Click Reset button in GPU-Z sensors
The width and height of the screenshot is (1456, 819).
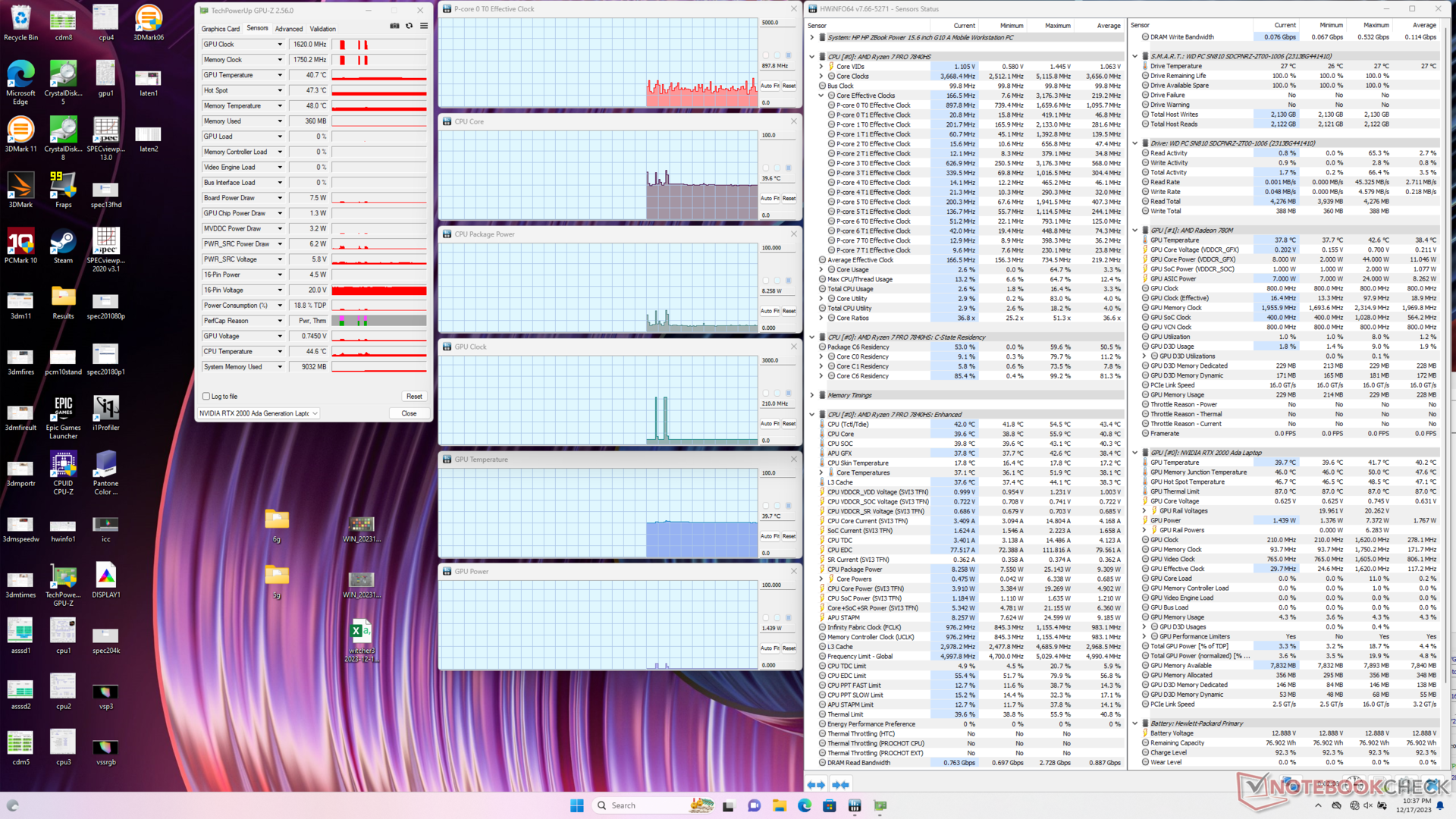pos(414,396)
